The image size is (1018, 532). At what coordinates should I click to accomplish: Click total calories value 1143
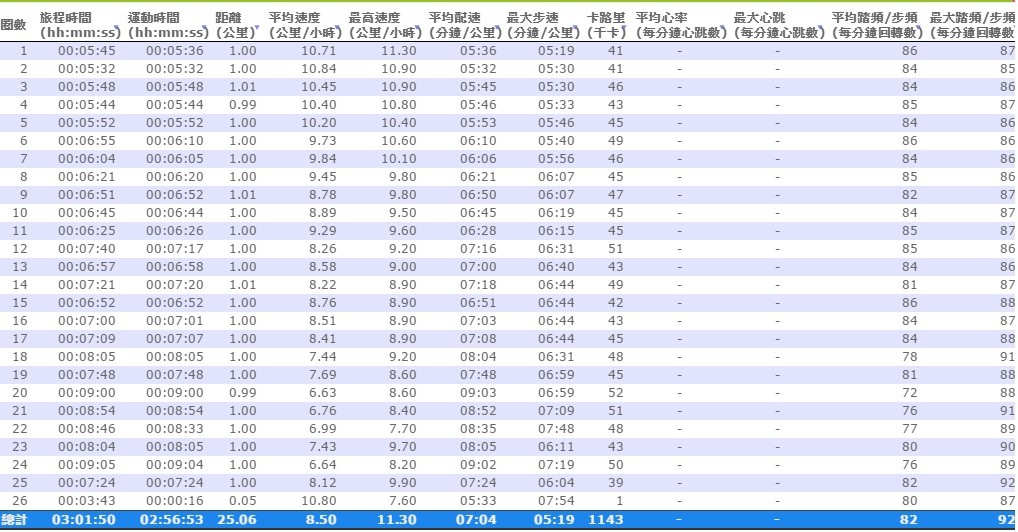(x=606, y=520)
